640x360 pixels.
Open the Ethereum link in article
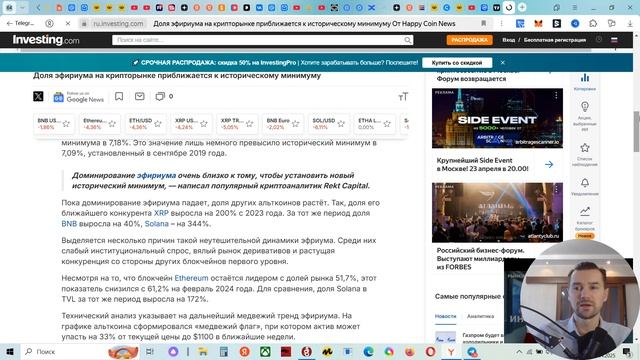pyautogui.click(x=191, y=278)
